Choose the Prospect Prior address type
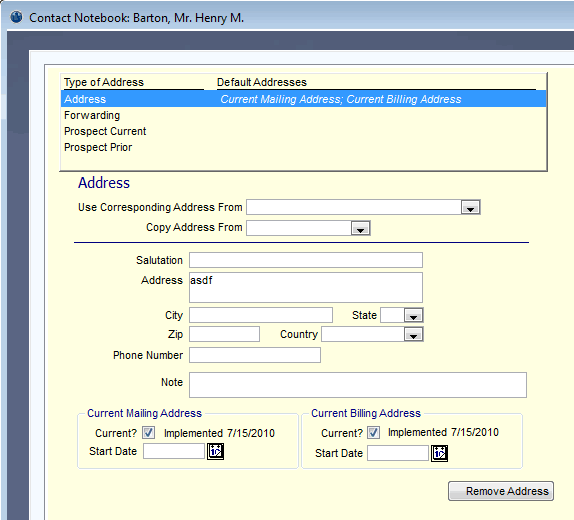 (x=303, y=147)
